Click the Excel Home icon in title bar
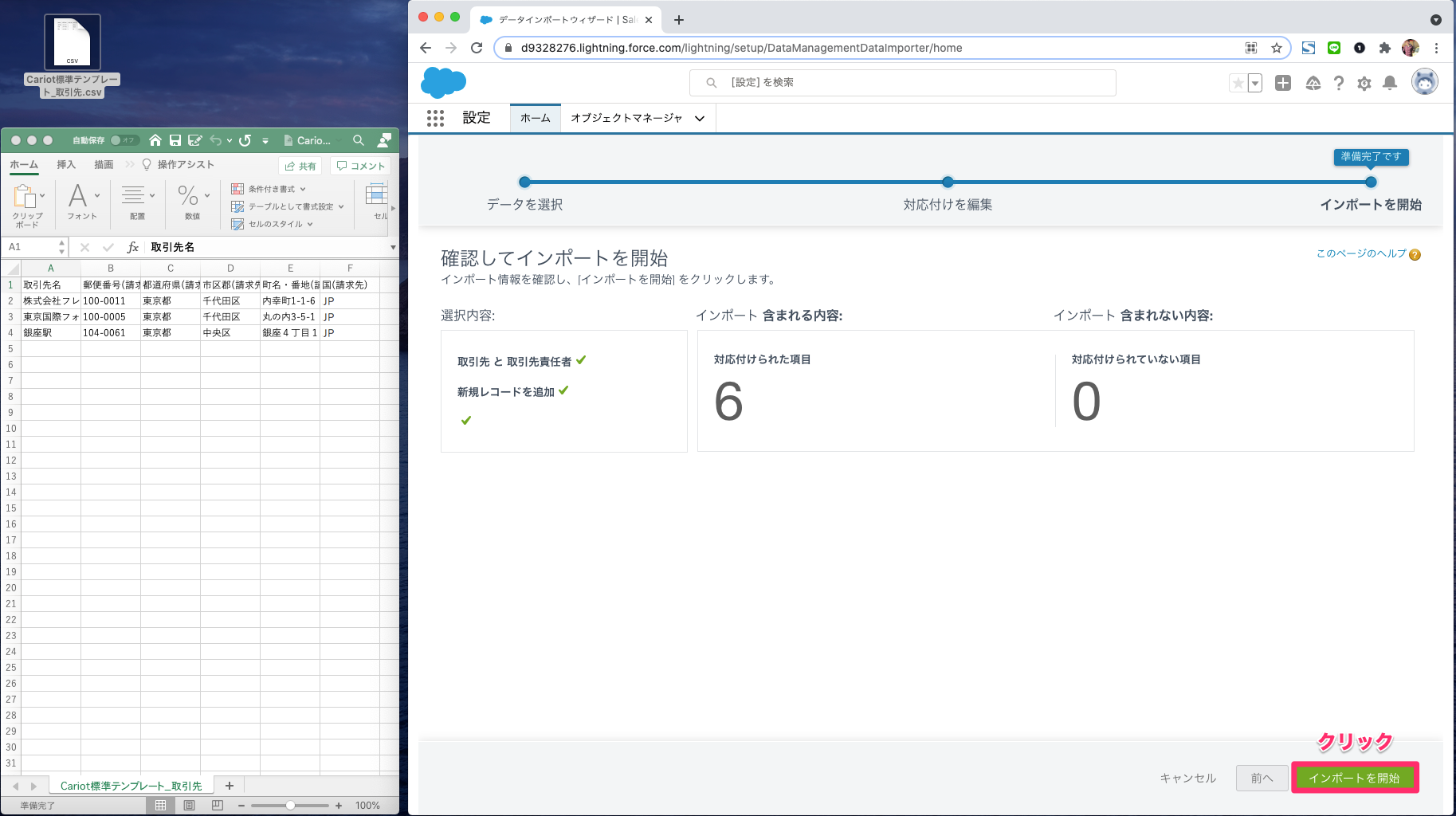The image size is (1456, 816). click(x=155, y=140)
